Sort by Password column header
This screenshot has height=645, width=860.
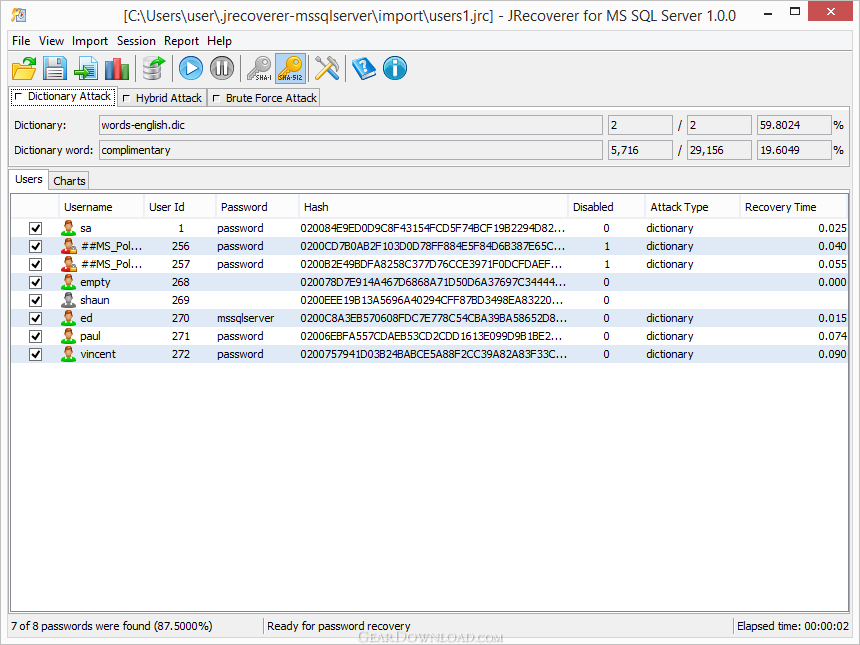click(257, 207)
